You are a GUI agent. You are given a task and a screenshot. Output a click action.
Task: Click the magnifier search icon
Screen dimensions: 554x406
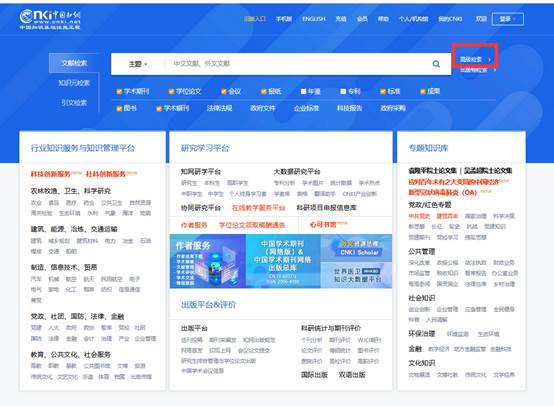[436, 64]
